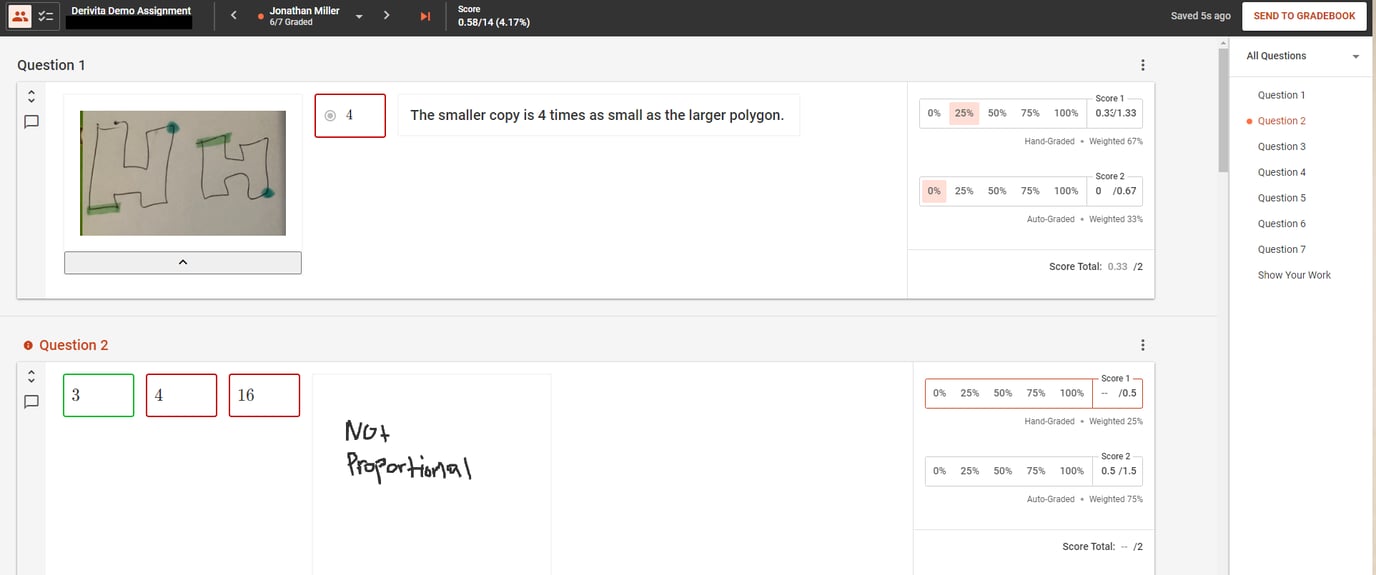Image resolution: width=1376 pixels, height=575 pixels.
Task: Set Question 2 Score 2 to 75%
Action: (1036, 471)
